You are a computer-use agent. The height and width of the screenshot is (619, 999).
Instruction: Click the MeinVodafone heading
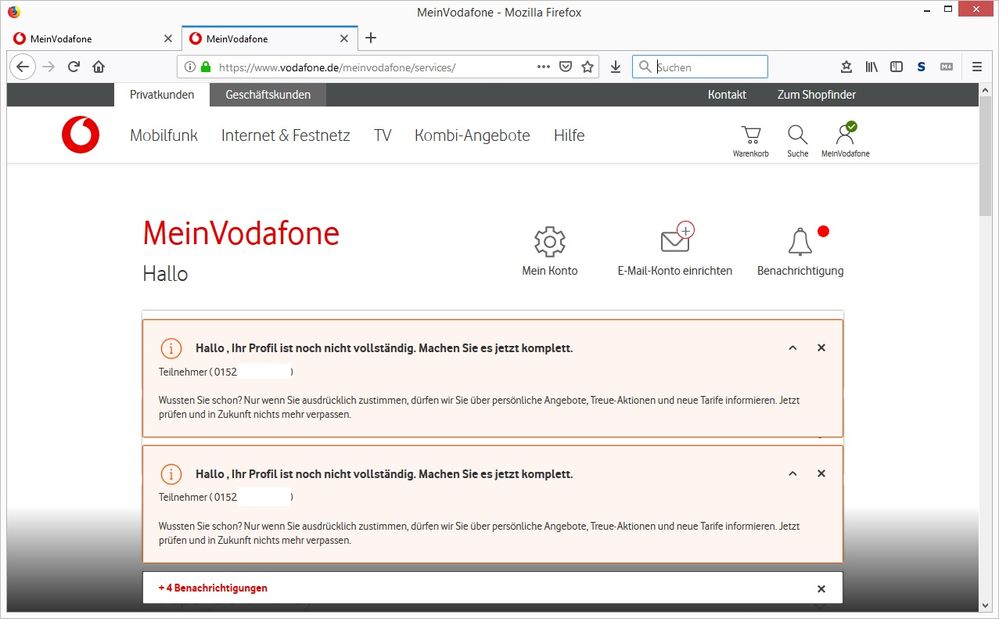pyautogui.click(x=241, y=233)
